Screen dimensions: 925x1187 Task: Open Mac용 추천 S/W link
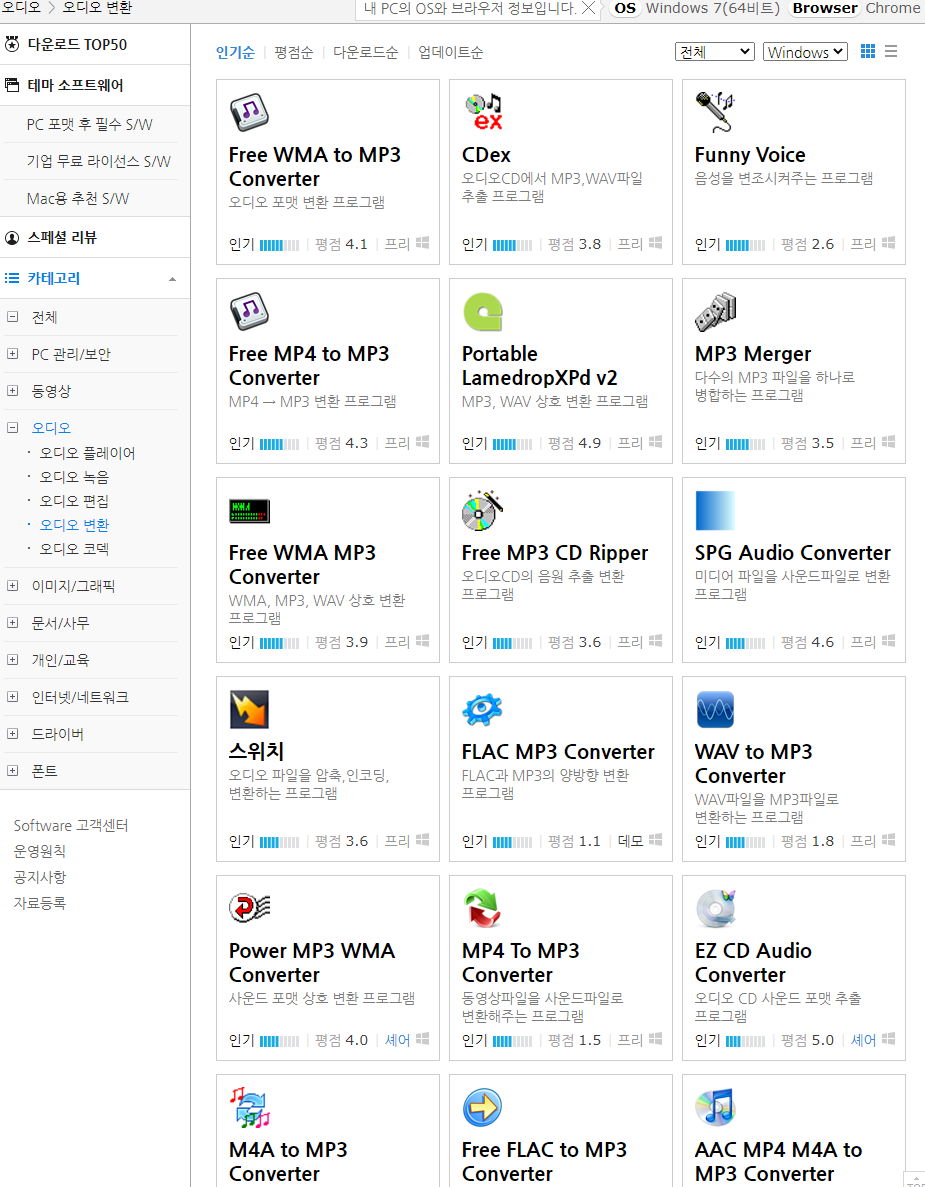78,198
